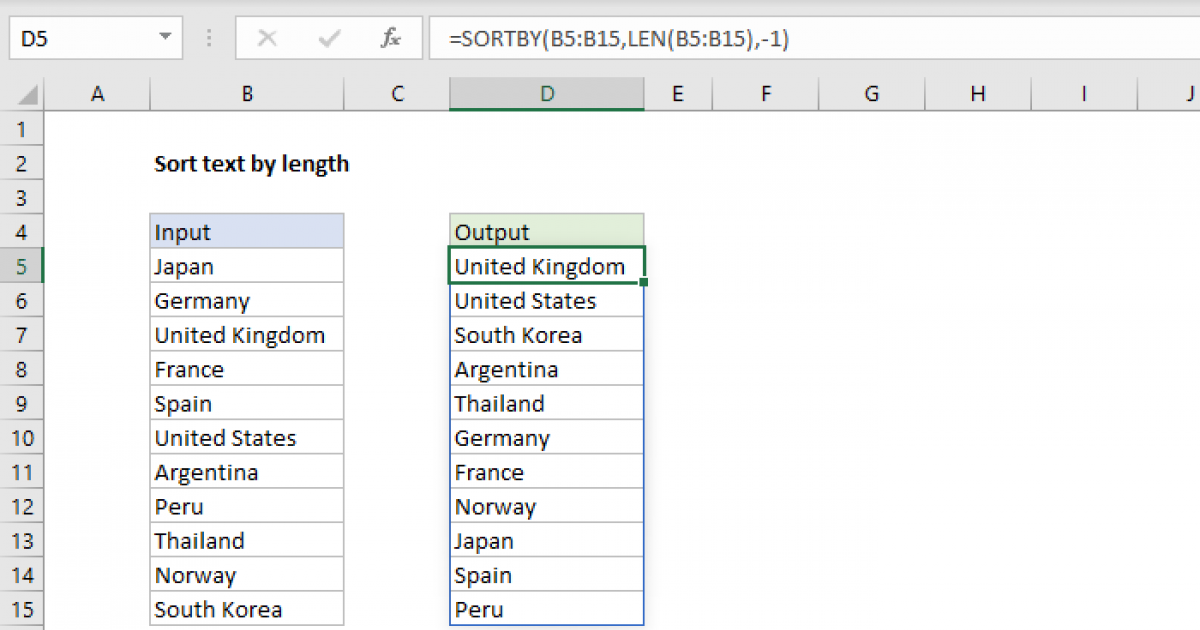The width and height of the screenshot is (1200, 630).
Task: Select the cell containing United Kingdom in Output
Action: 546,265
